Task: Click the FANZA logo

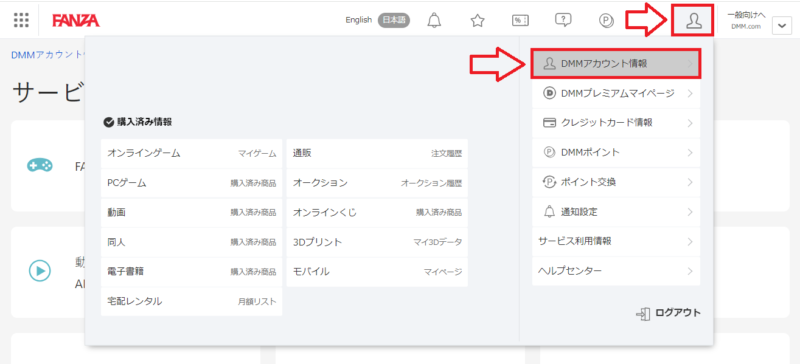Action: tap(76, 20)
